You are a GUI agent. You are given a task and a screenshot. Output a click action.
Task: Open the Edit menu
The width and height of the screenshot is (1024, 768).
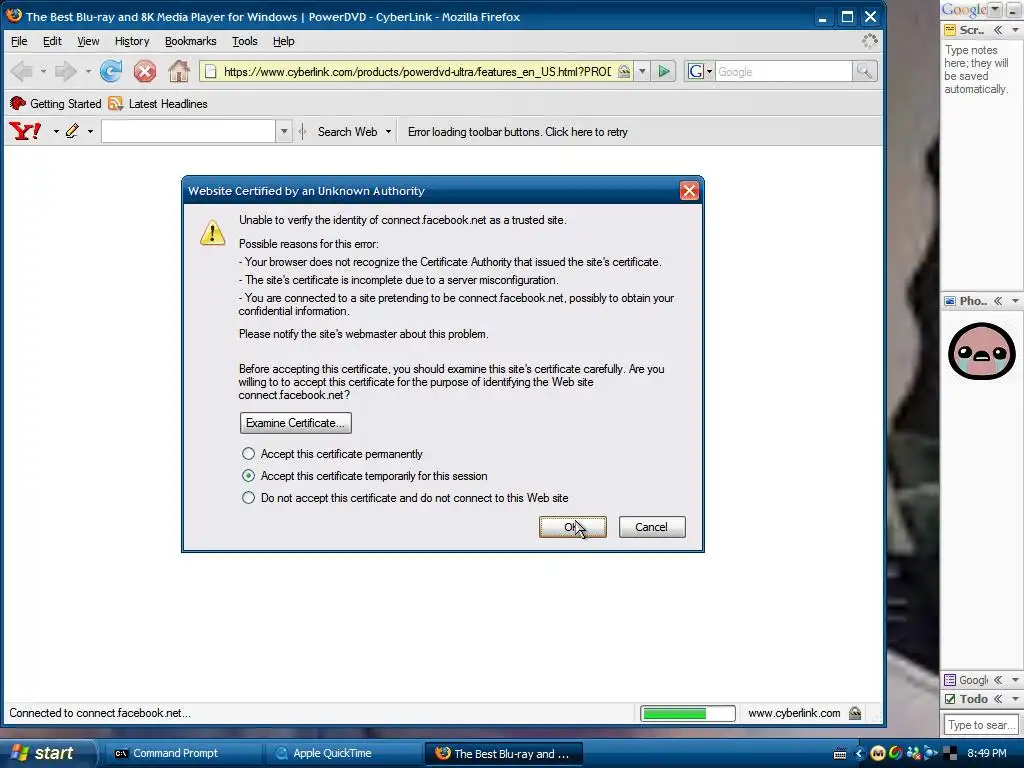52,41
